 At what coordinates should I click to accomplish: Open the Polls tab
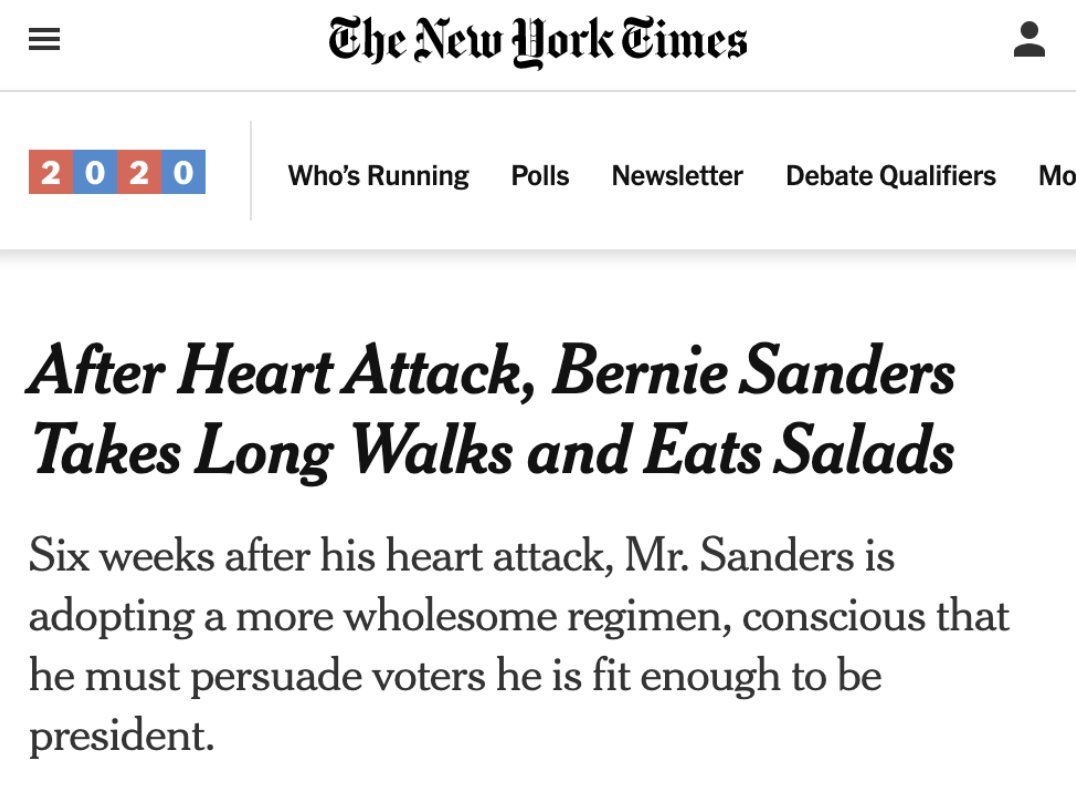(540, 176)
